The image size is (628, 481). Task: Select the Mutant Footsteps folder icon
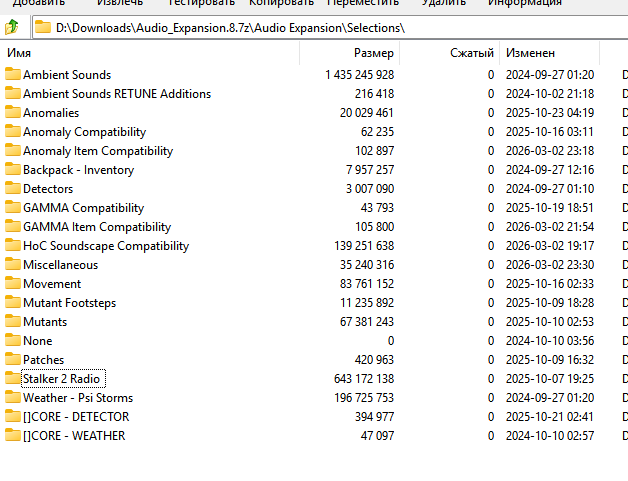tap(13, 302)
